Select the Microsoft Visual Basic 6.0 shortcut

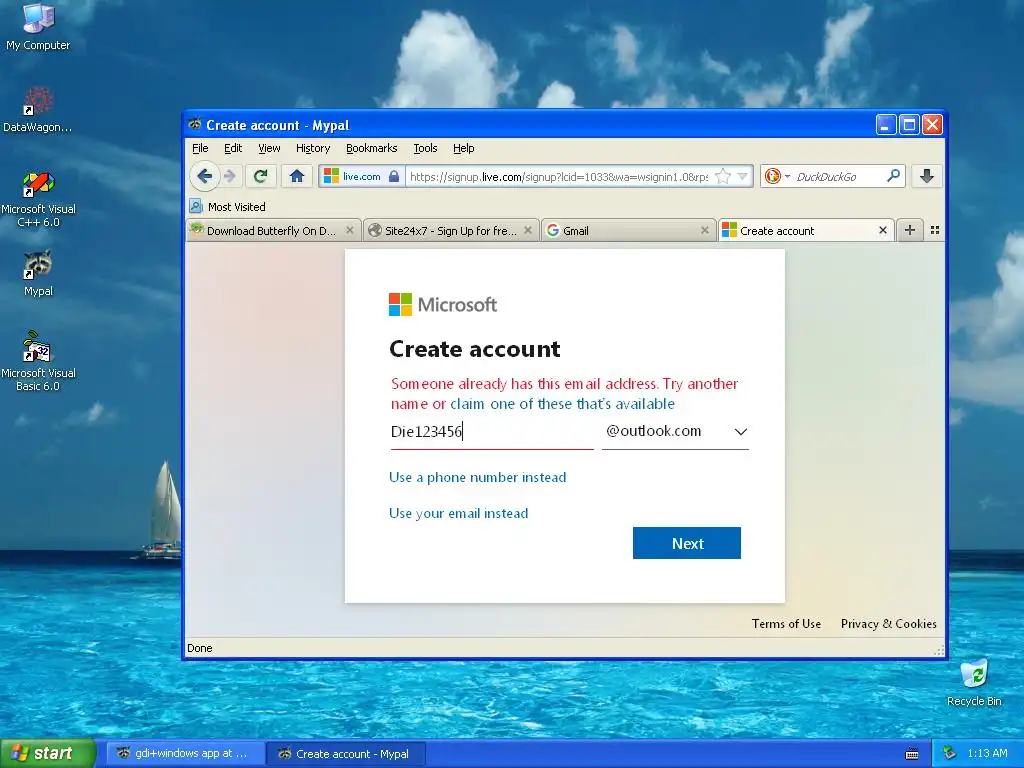click(38, 362)
